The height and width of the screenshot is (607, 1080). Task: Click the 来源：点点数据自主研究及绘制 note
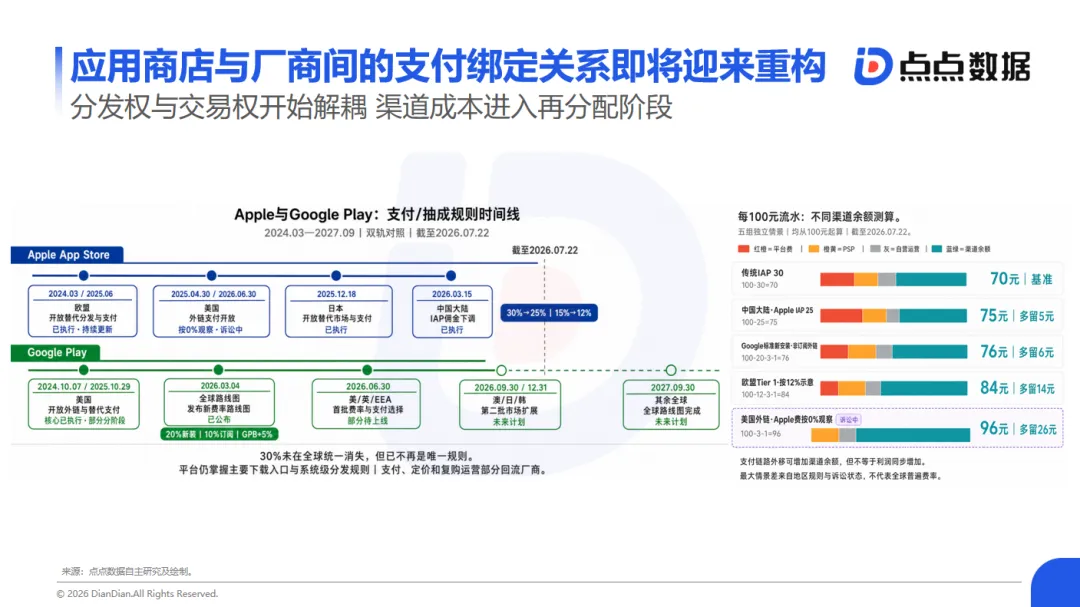128,571
